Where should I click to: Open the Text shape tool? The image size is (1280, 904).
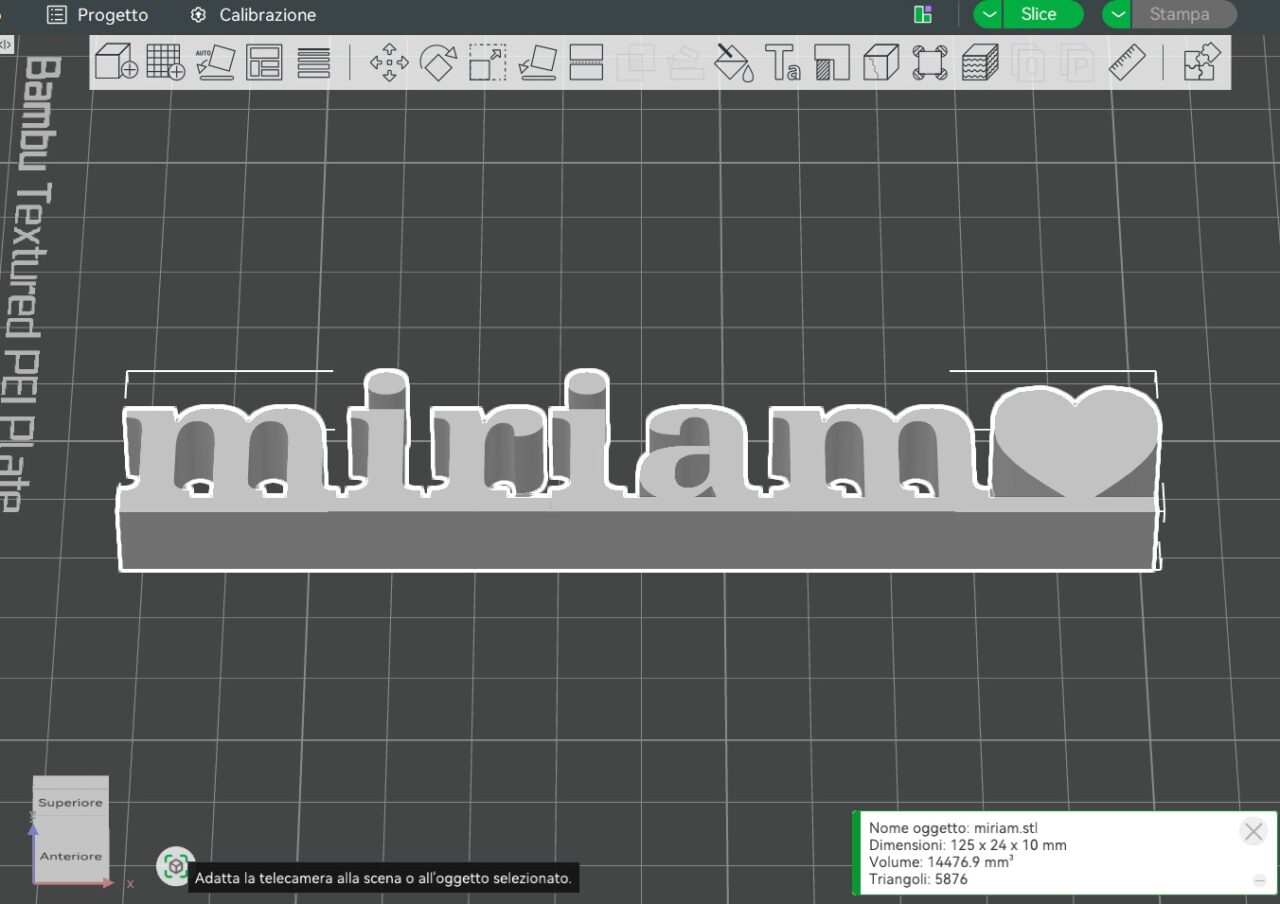click(783, 62)
